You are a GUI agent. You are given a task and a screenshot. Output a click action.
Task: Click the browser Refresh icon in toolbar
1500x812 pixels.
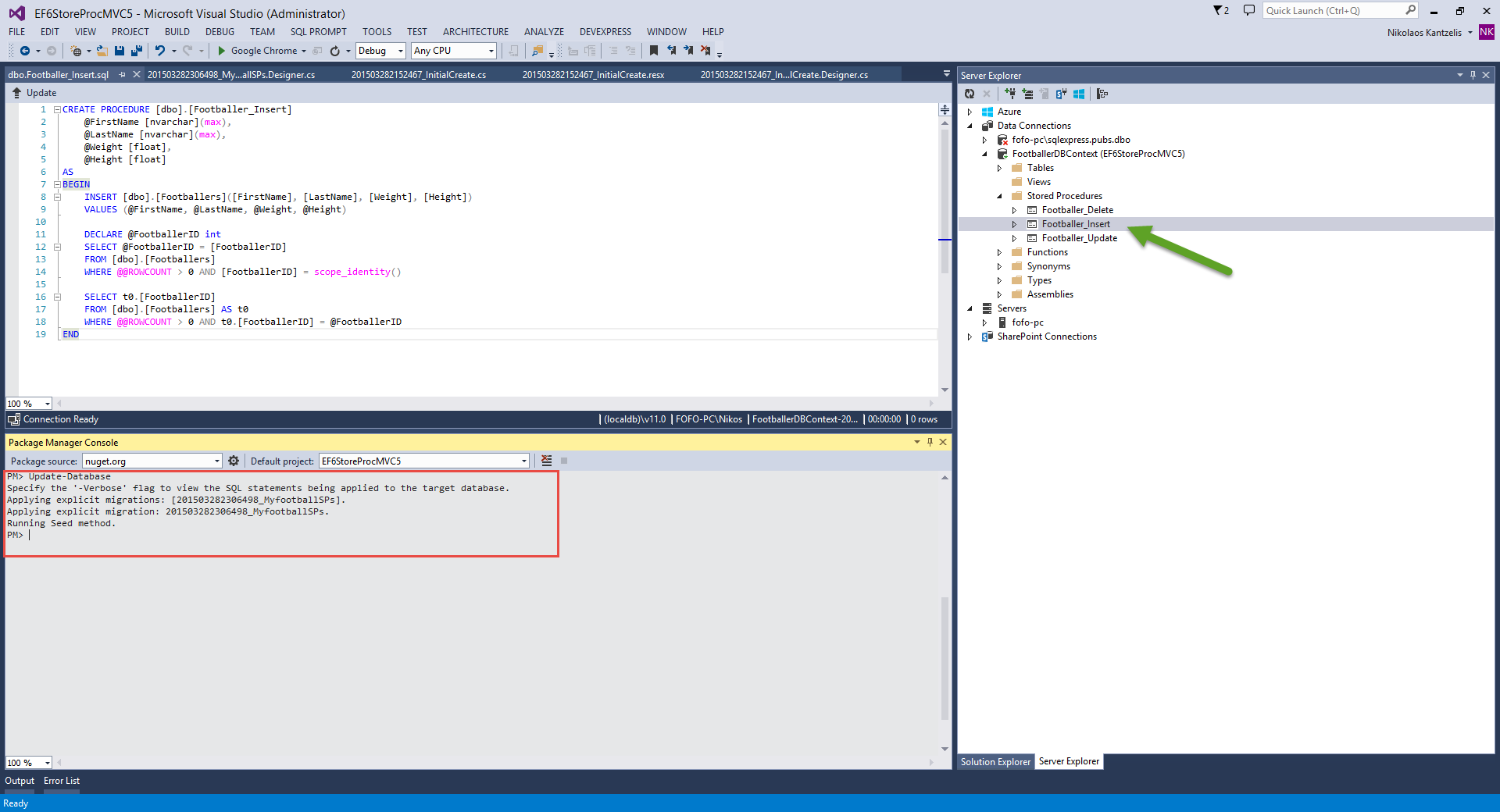coord(335,51)
